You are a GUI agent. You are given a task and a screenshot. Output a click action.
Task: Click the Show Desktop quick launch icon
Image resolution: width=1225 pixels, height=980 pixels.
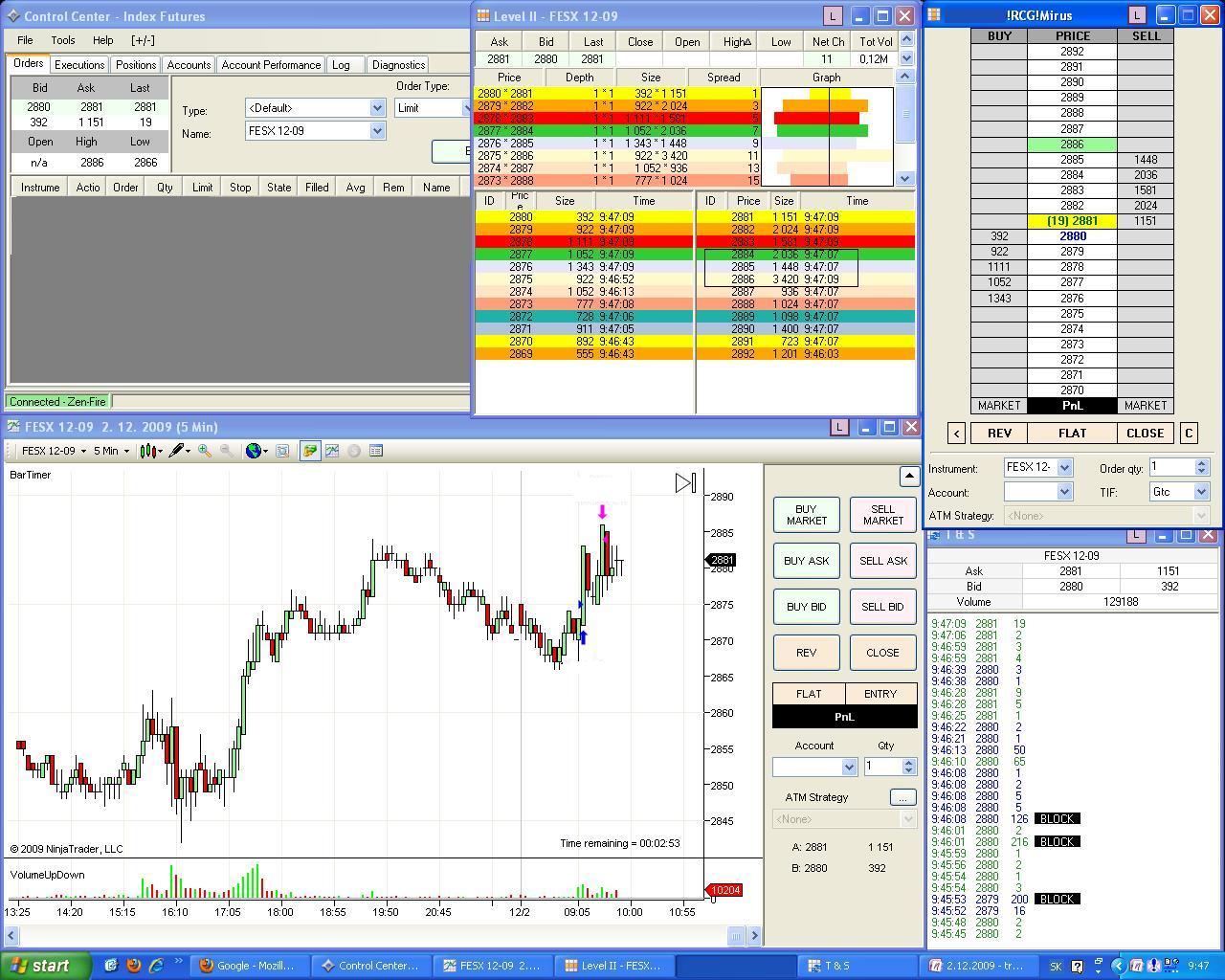[x=111, y=966]
